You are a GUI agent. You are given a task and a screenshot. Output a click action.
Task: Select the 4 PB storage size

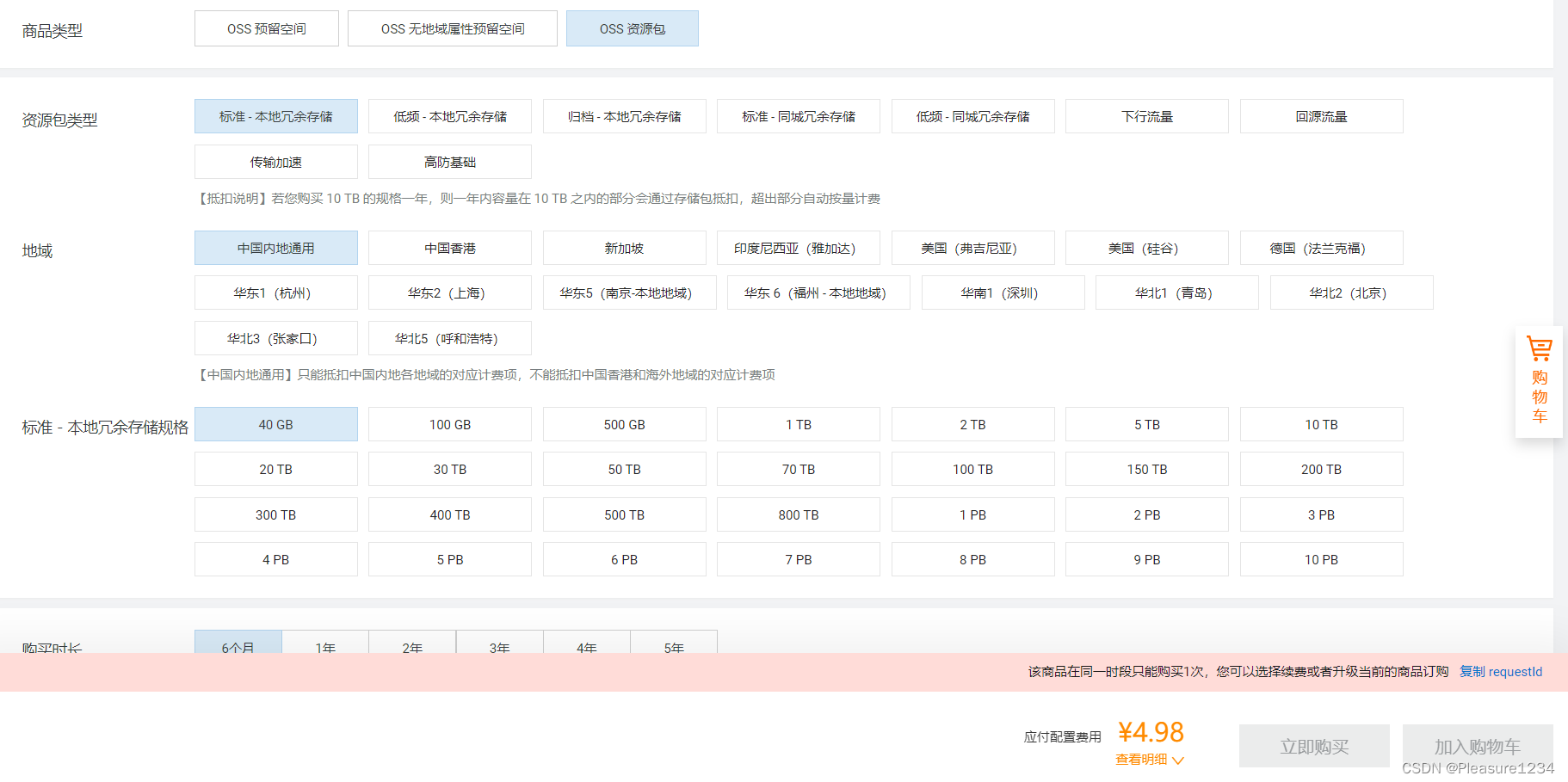(x=276, y=559)
